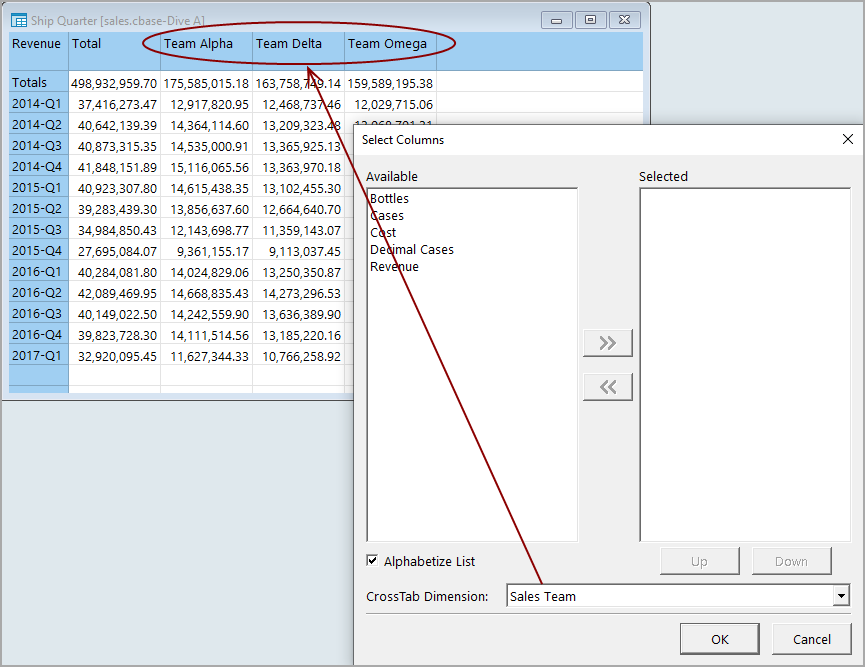Toggle the Alphabetize List checkbox
This screenshot has width=865, height=667.
pyautogui.click(x=373, y=561)
